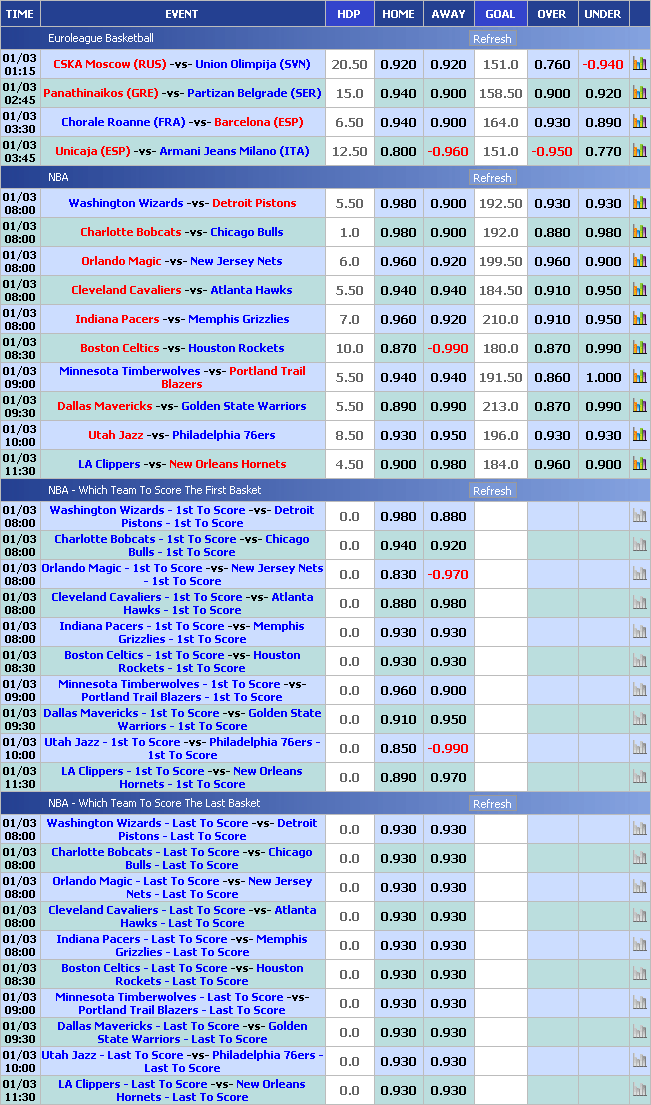The height and width of the screenshot is (1105, 651).
Task: Select the HDP column header
Action: point(349,14)
